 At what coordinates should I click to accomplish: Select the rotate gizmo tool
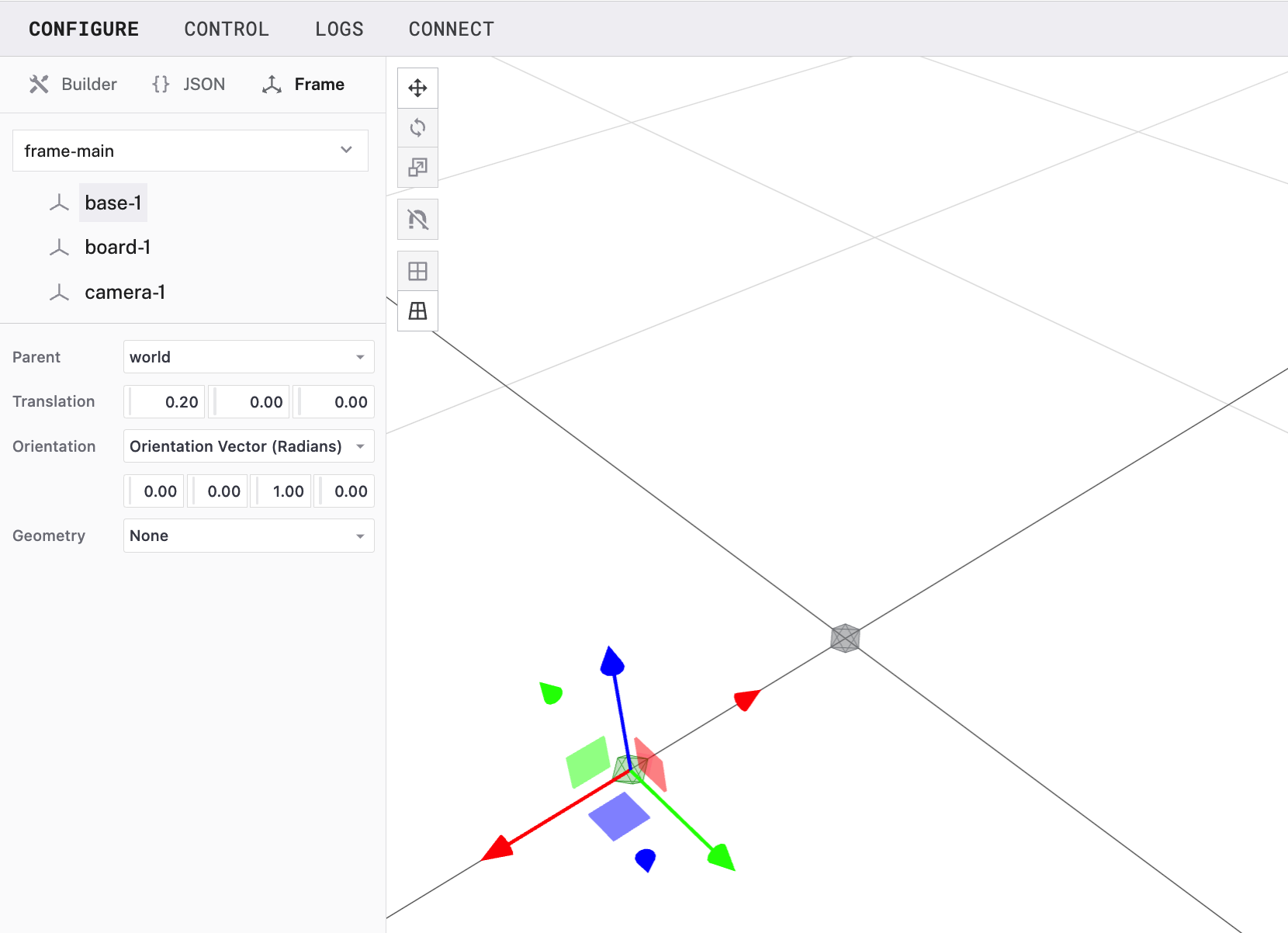(417, 127)
